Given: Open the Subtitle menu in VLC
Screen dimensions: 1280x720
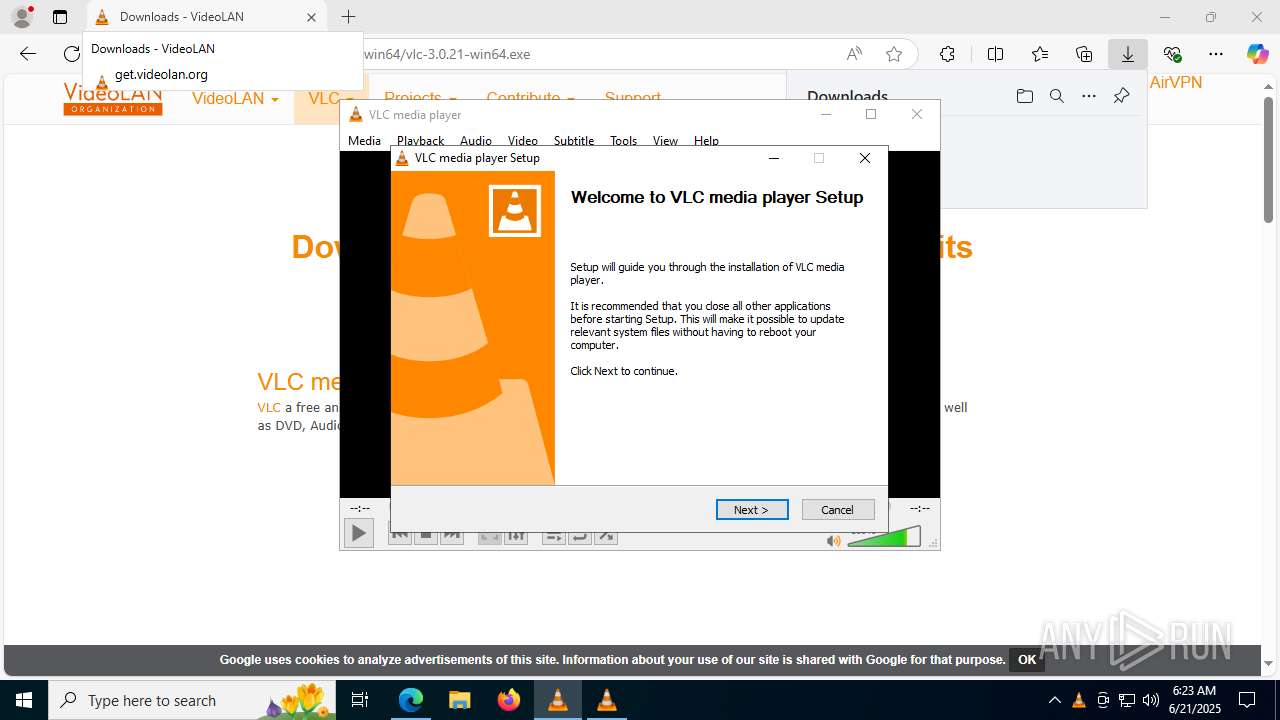Looking at the screenshot, I should 574,141.
